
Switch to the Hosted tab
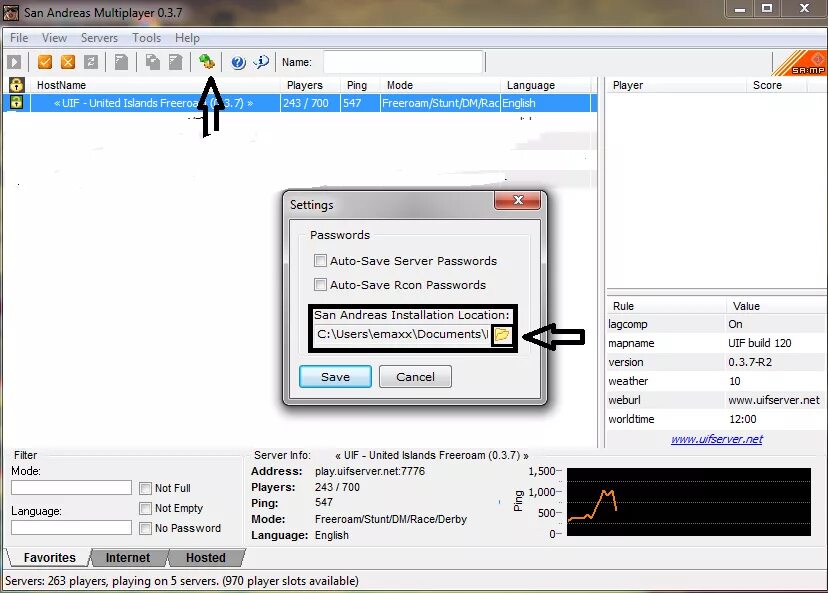click(206, 558)
